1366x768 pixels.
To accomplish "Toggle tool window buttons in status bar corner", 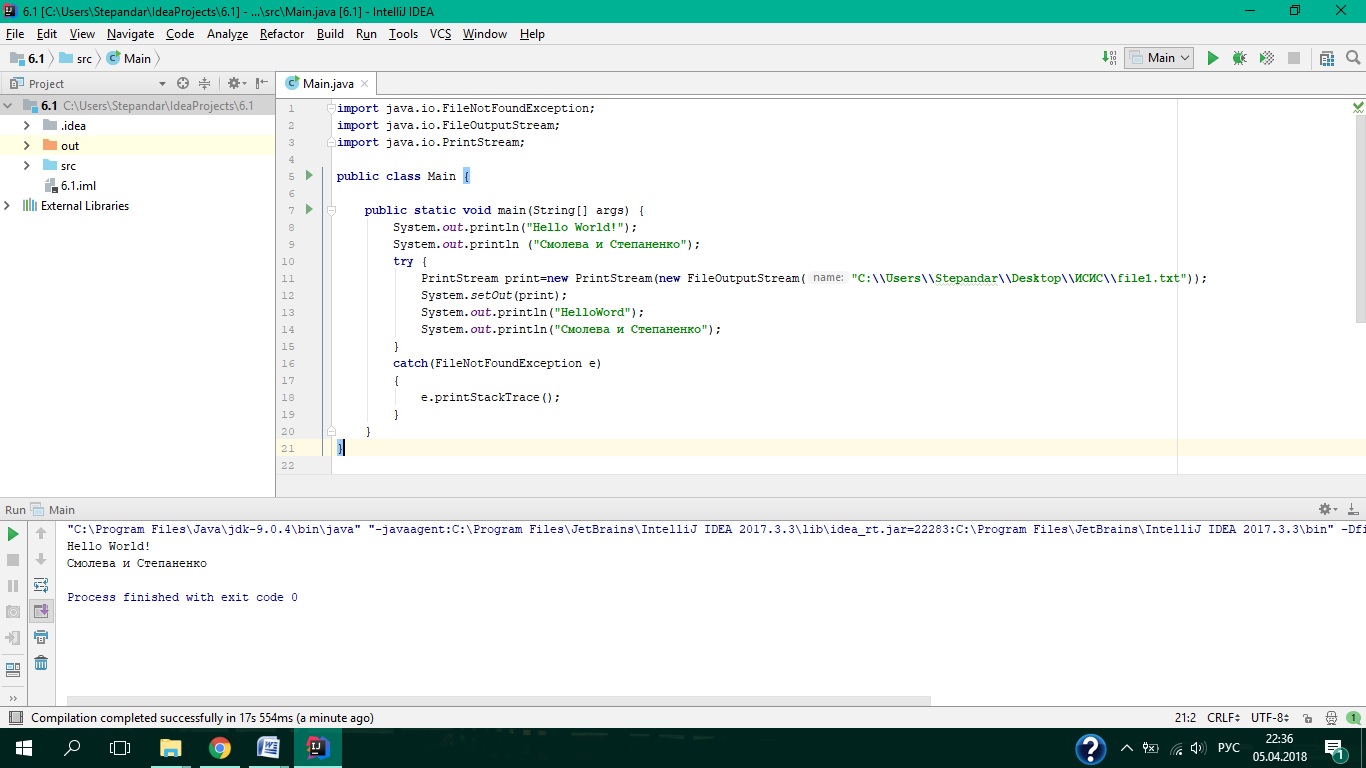I will coord(15,718).
